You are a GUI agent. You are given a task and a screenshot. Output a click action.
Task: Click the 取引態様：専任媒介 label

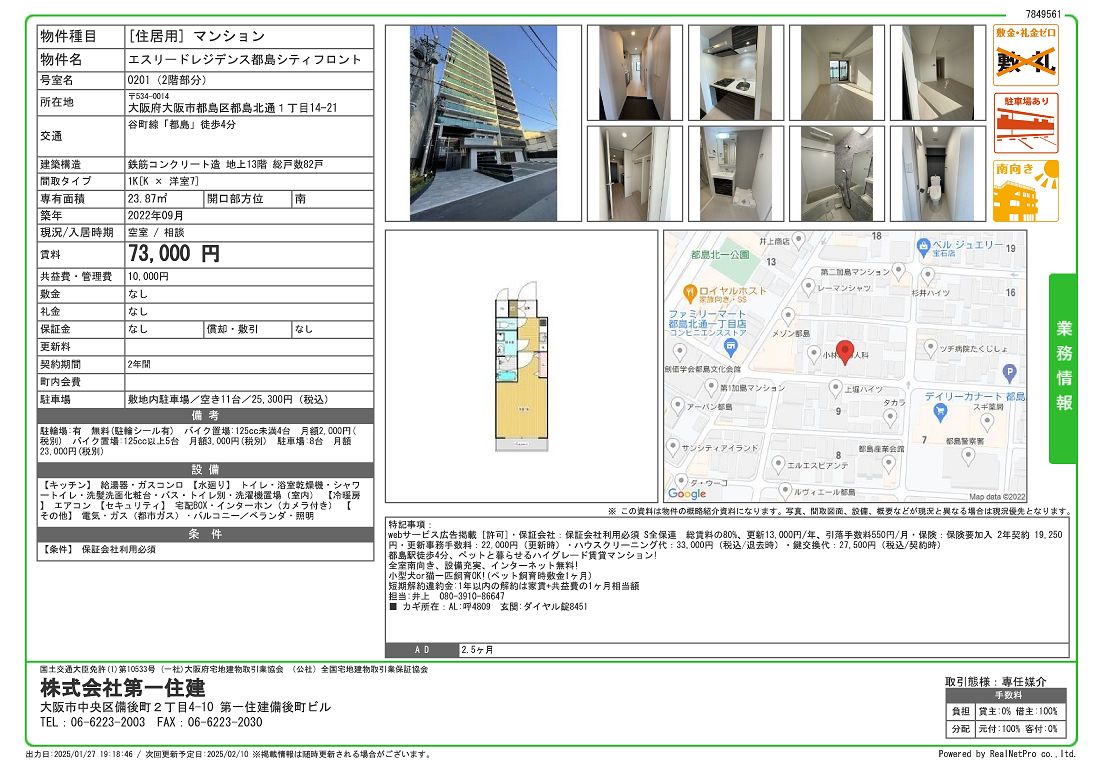(996, 682)
